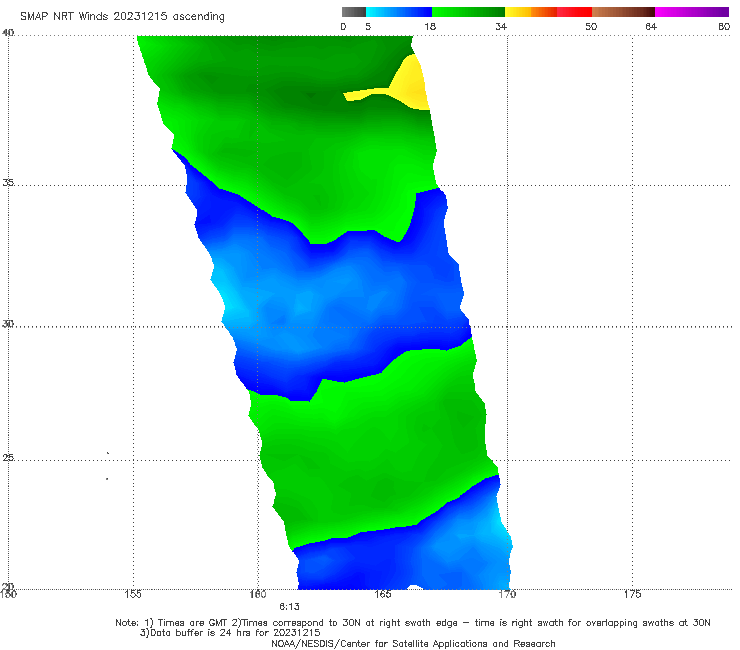Click the red segment of the color bar
The width and height of the screenshot is (740, 650).
[x=574, y=12]
